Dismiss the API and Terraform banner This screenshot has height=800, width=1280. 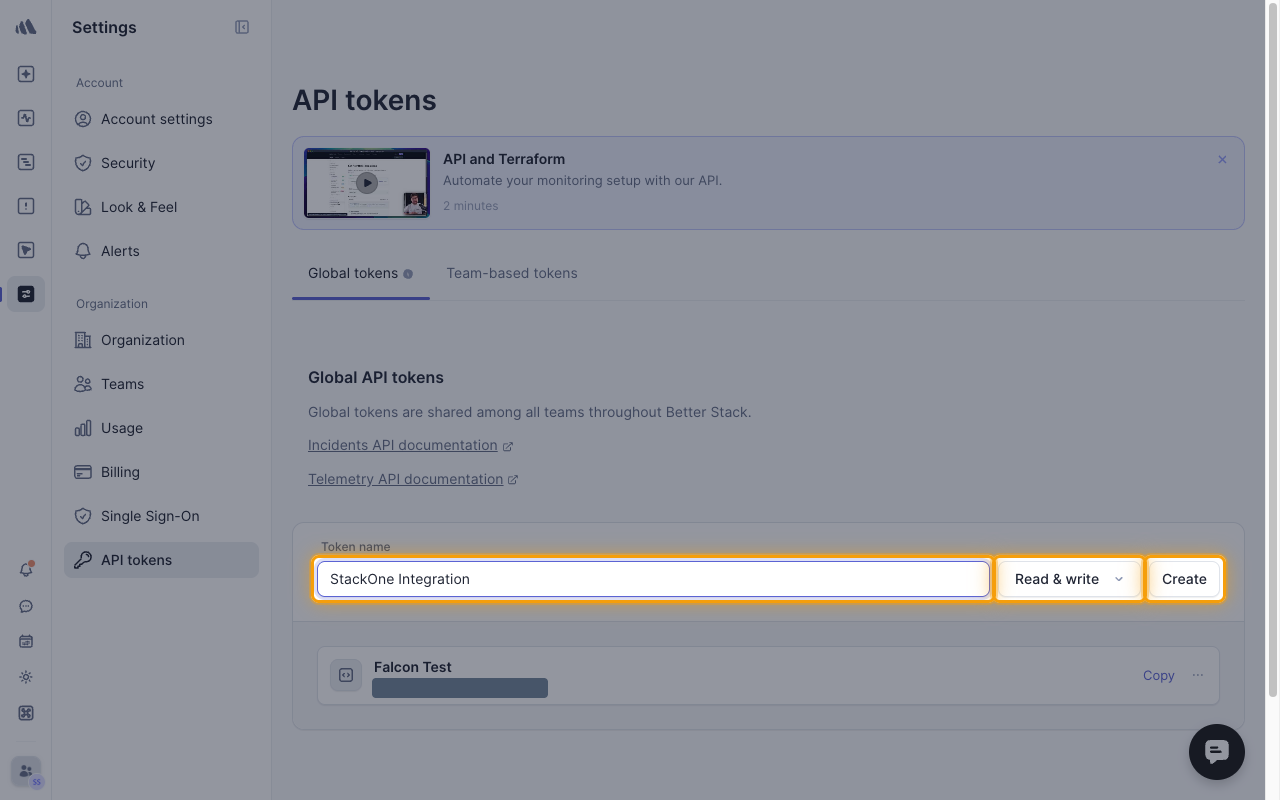pos(1222,159)
